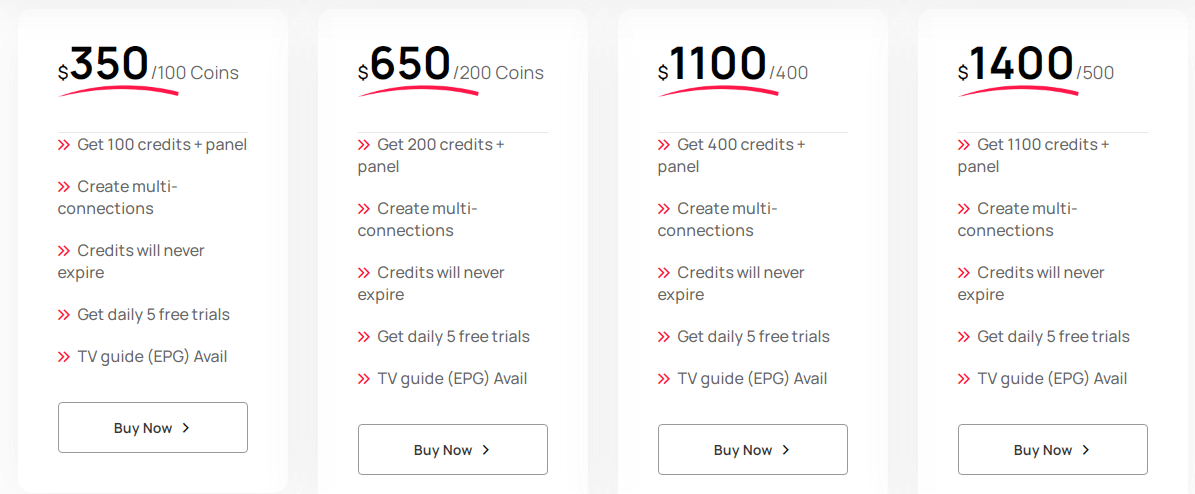The width and height of the screenshot is (1195, 494).
Task: Click the double-chevron icon beside 'Get 200 credits + panel'
Action: [x=364, y=145]
